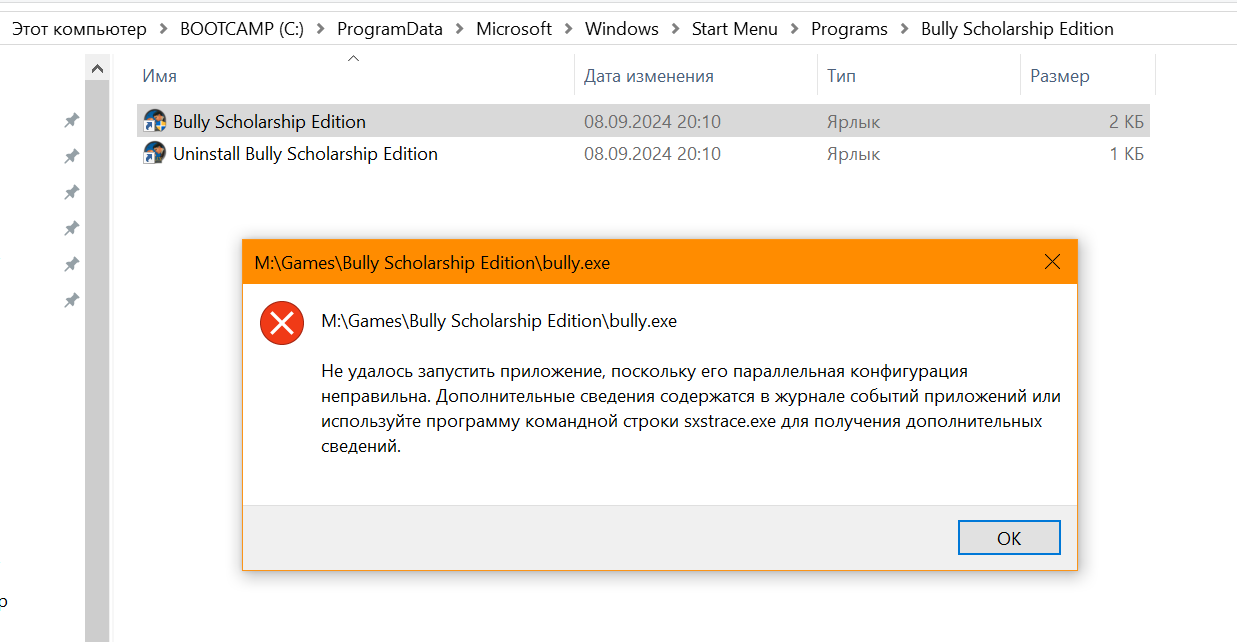Click the Ярлык type in the Uninstall row
The height and width of the screenshot is (642, 1237).
853,154
